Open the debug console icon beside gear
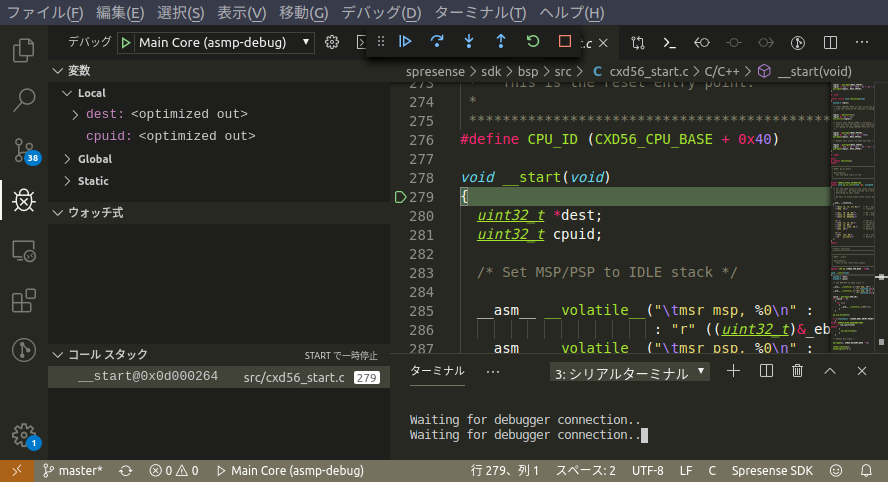Screen dimensions: 888x482 (x=361, y=42)
